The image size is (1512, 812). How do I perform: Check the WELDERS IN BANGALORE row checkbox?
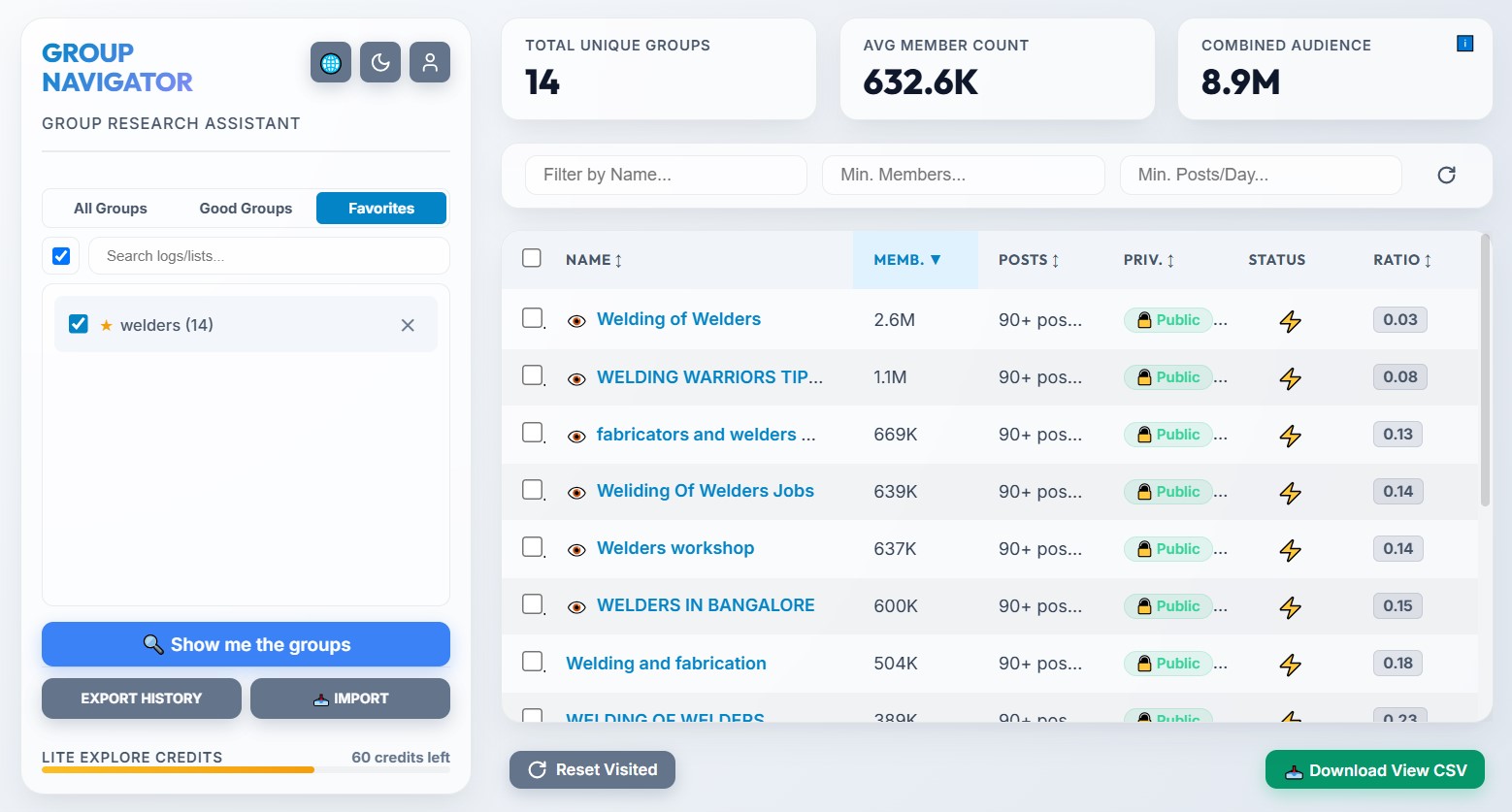(x=532, y=603)
